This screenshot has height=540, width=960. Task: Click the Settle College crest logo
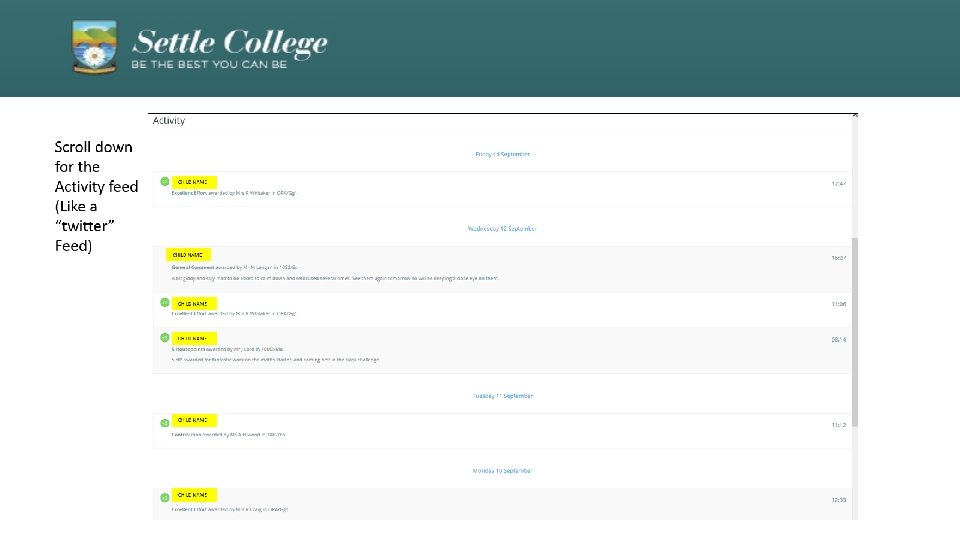94,47
